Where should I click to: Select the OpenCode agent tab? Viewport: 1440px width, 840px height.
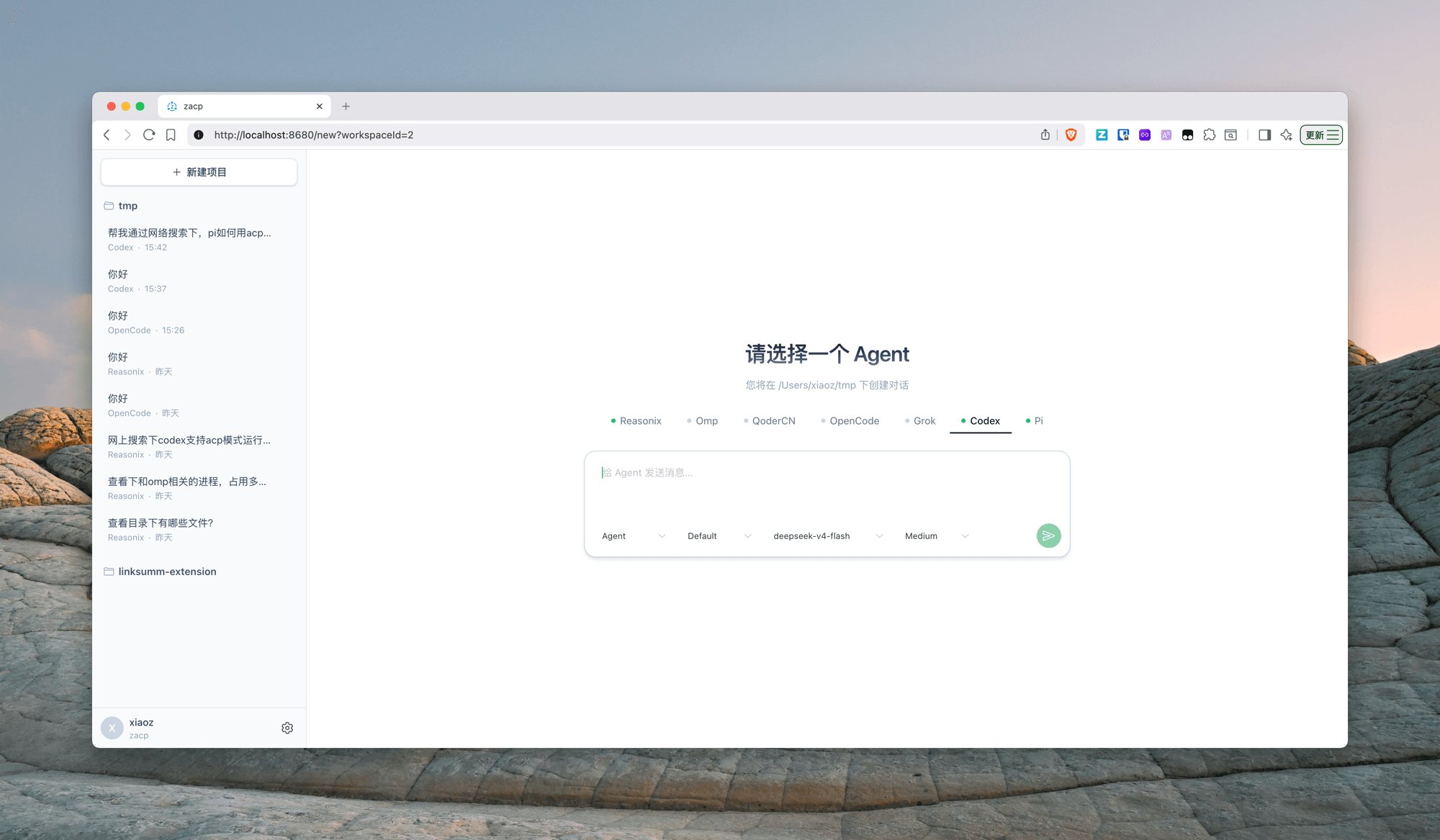(850, 421)
